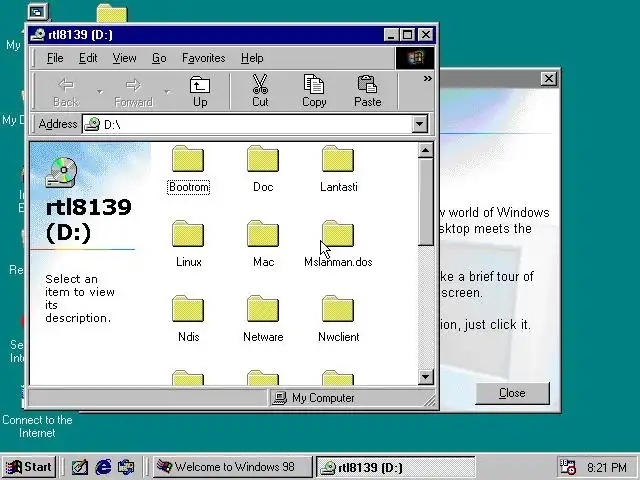Minimize the rtl8139 window

[x=391, y=35]
